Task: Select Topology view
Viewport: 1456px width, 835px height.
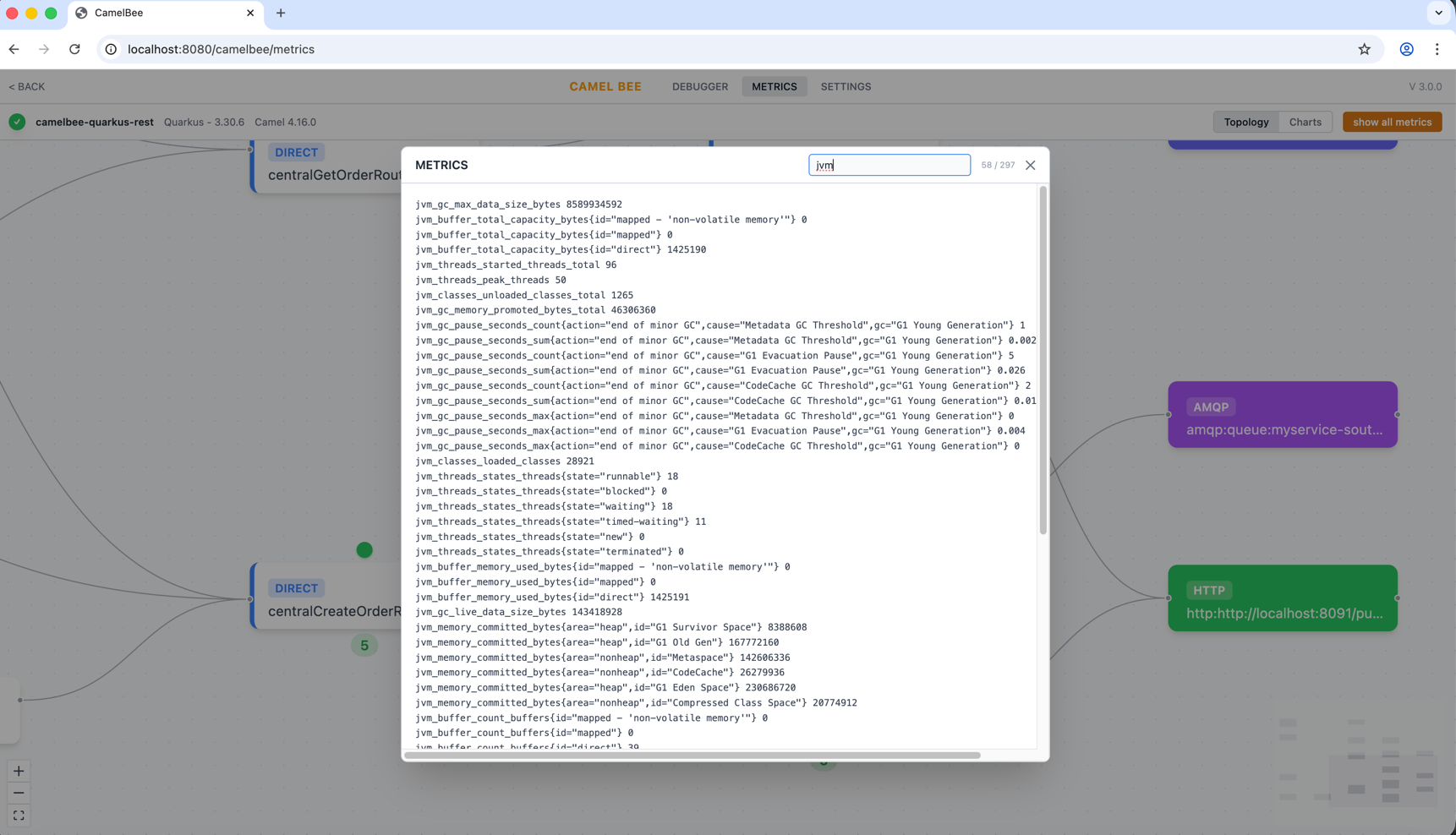Action: [x=1245, y=122]
